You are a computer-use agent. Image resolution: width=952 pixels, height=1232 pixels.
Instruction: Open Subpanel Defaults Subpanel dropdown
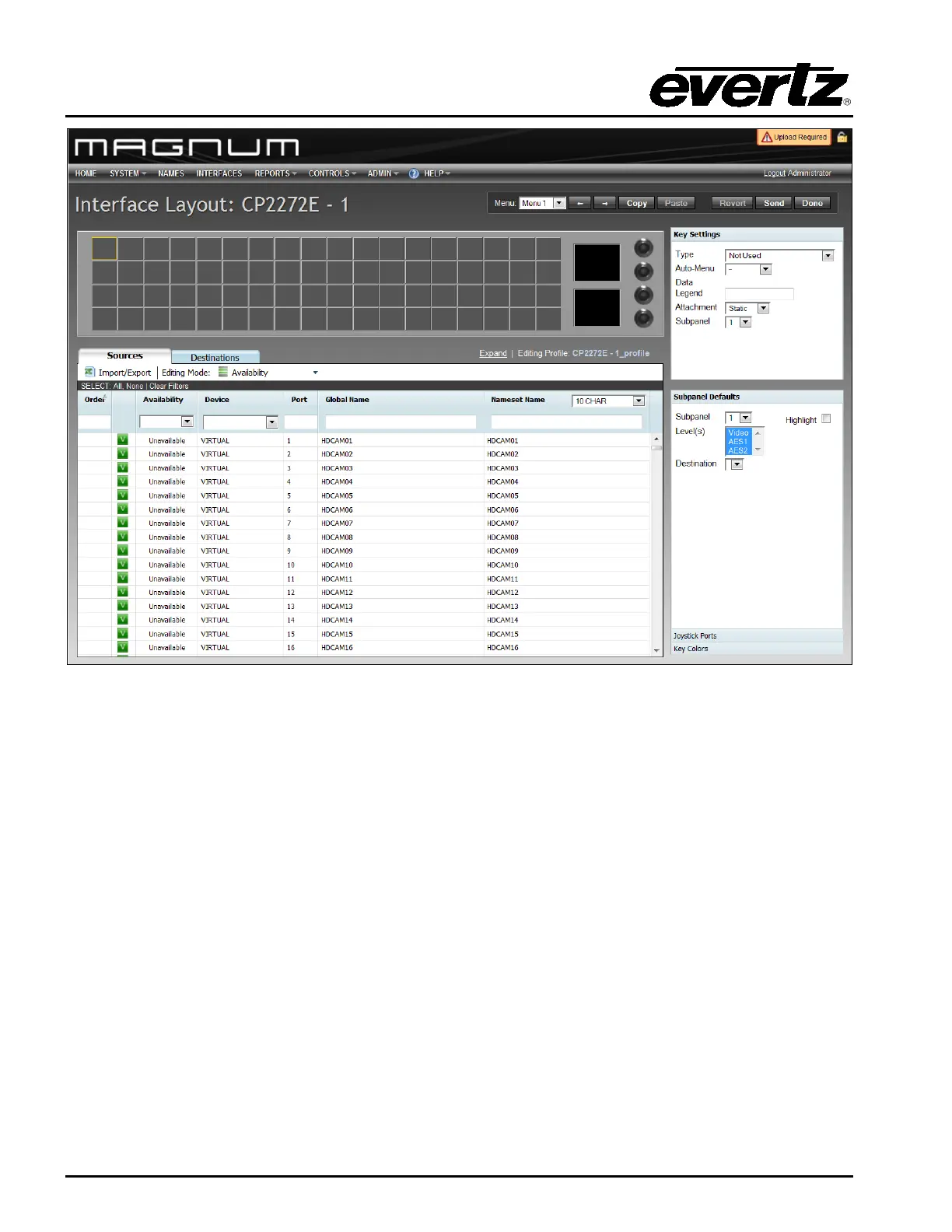click(738, 418)
